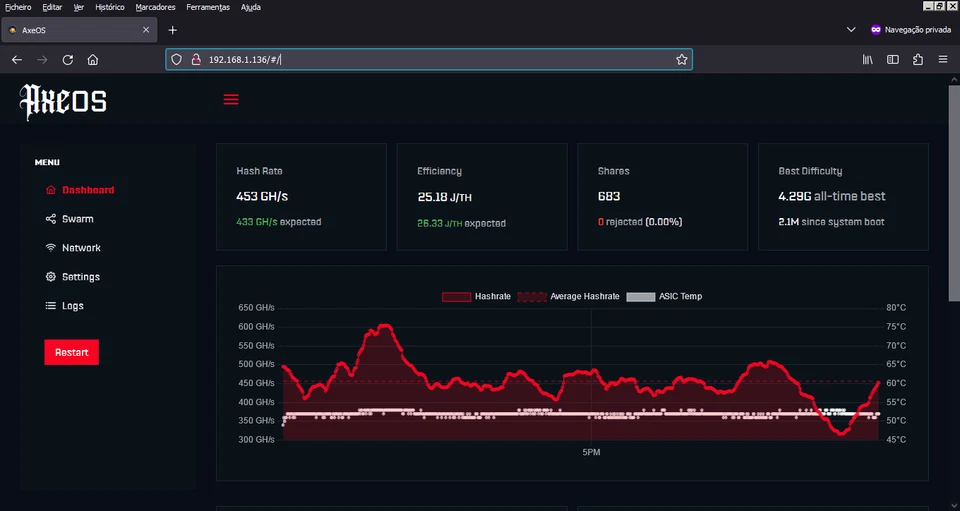Click the shield tracking protection icon

(x=176, y=59)
